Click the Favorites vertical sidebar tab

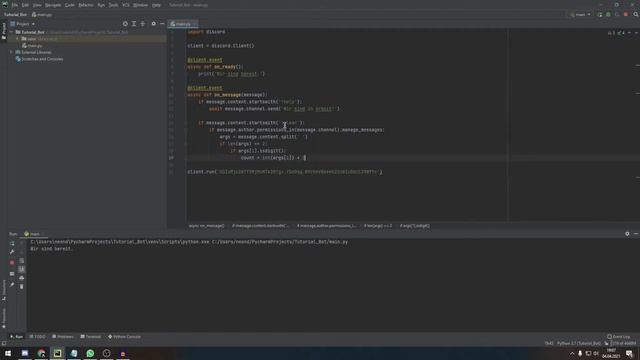click(4, 318)
